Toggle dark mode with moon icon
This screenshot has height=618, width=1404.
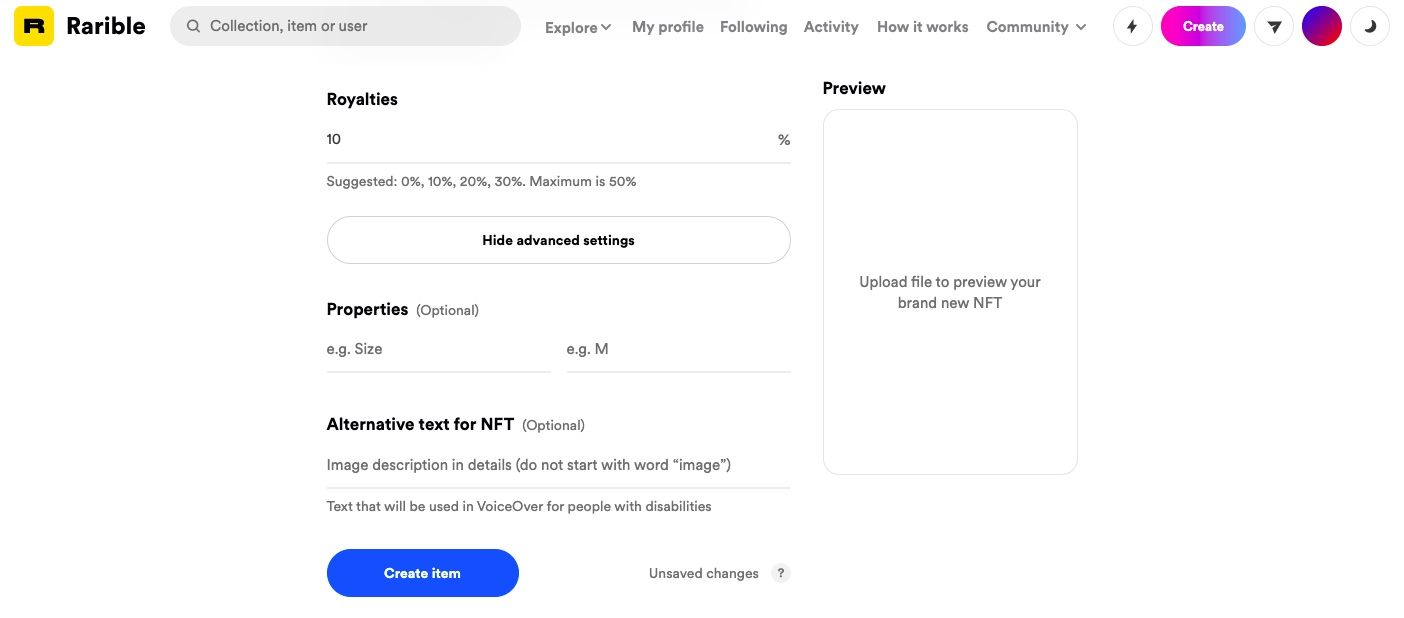pyautogui.click(x=1370, y=27)
